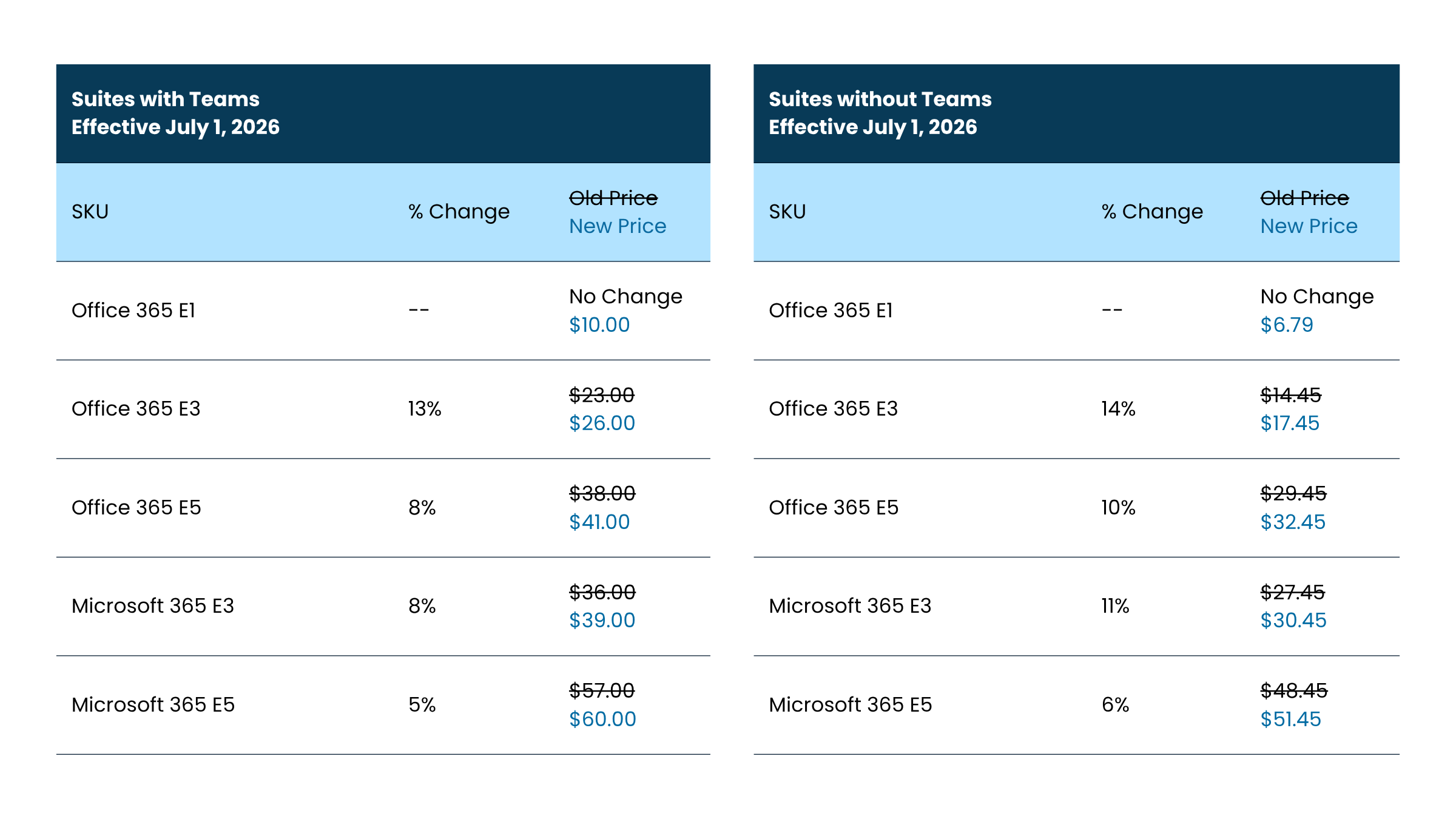The width and height of the screenshot is (1456, 819).
Task: Click the new price $26.00
Action: pos(602,423)
